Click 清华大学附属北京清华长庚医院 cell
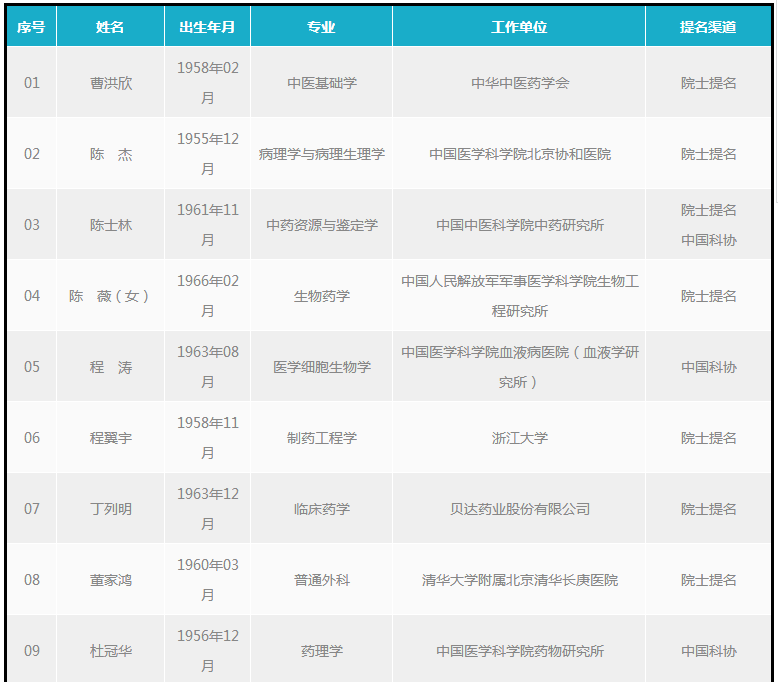Screen dimensions: 778x682 pyautogui.click(x=519, y=580)
